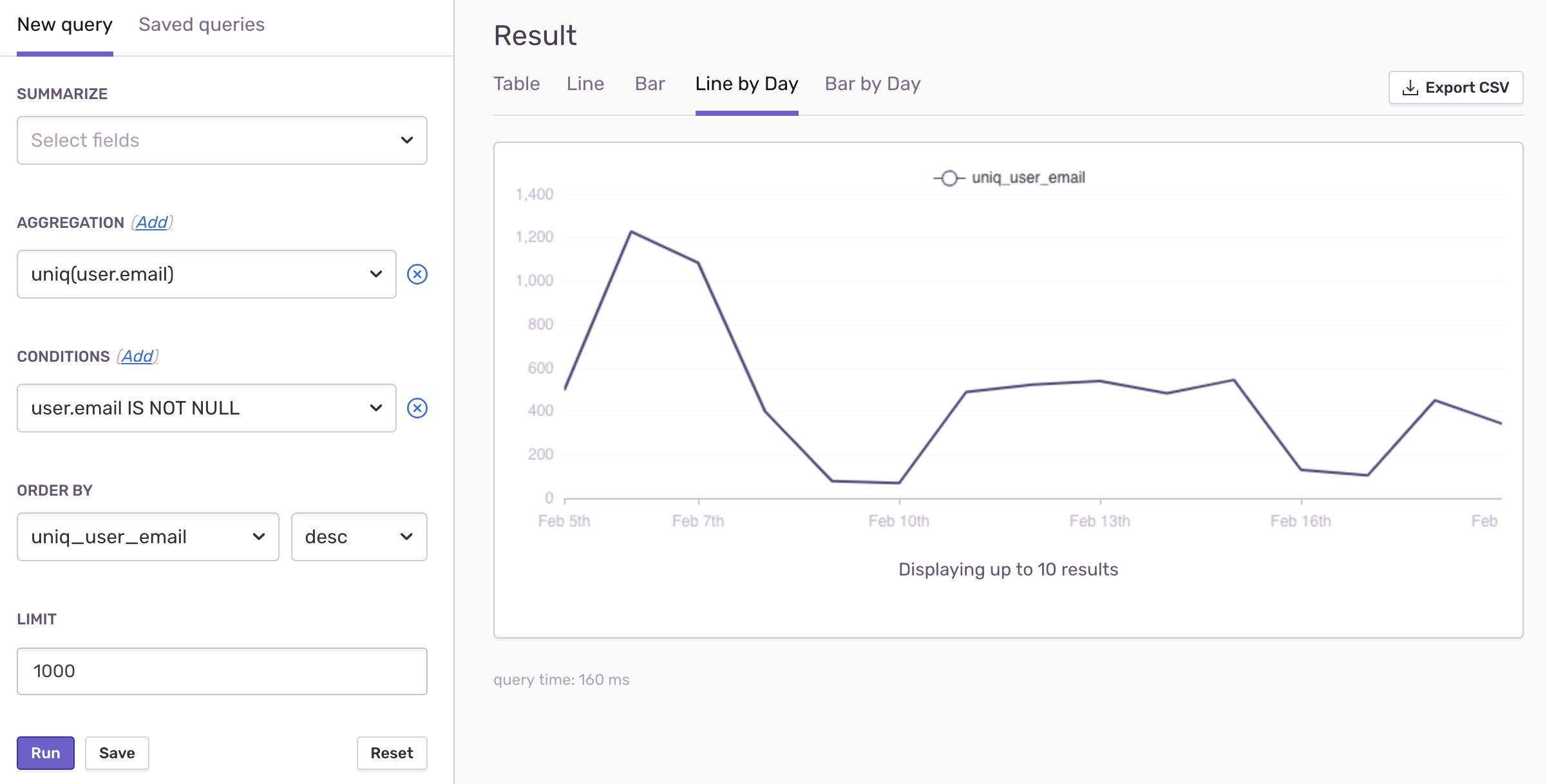
Task: Open the Order By field dropdown
Action: click(147, 536)
